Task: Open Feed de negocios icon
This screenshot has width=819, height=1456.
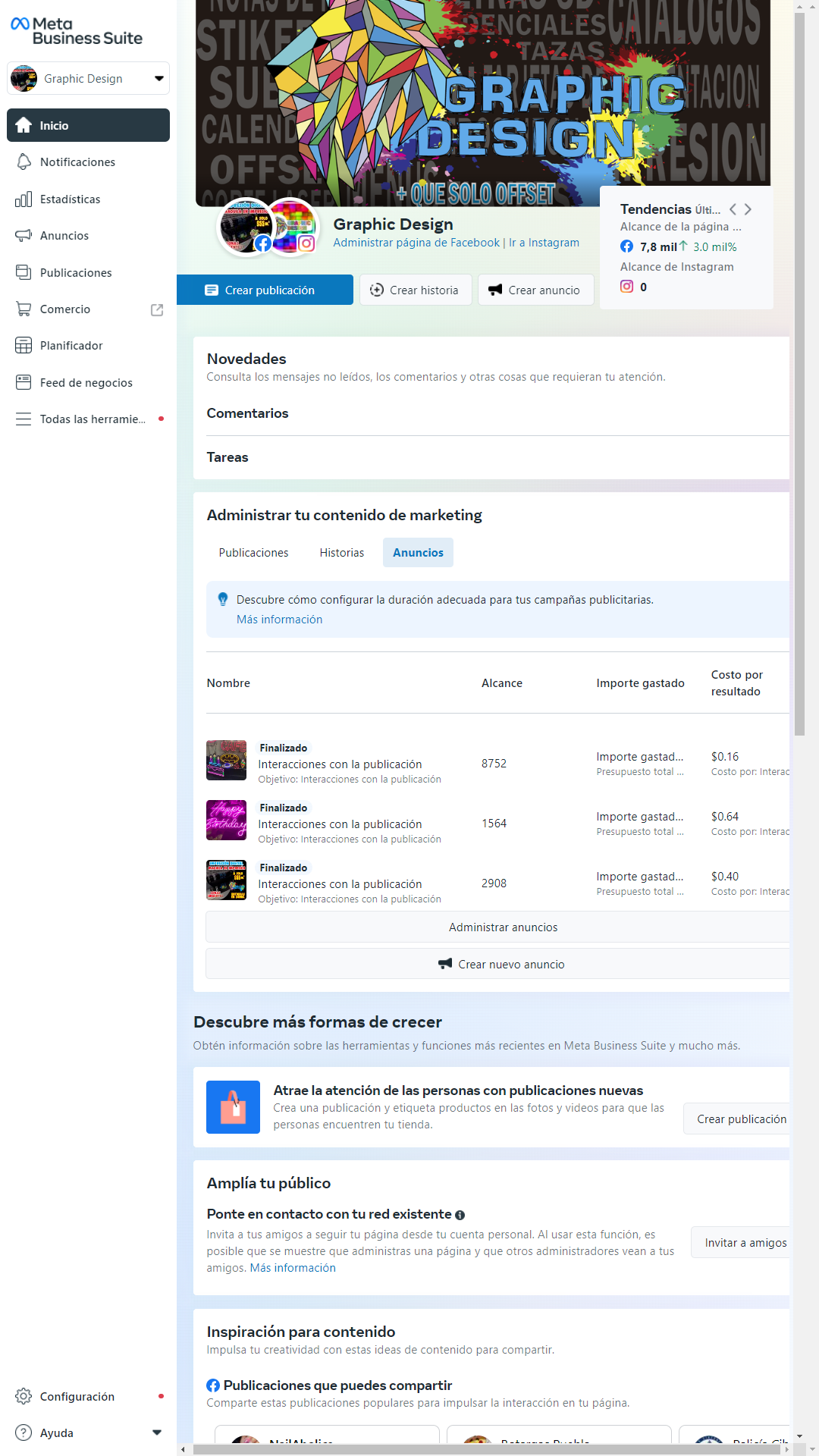Action: point(24,382)
